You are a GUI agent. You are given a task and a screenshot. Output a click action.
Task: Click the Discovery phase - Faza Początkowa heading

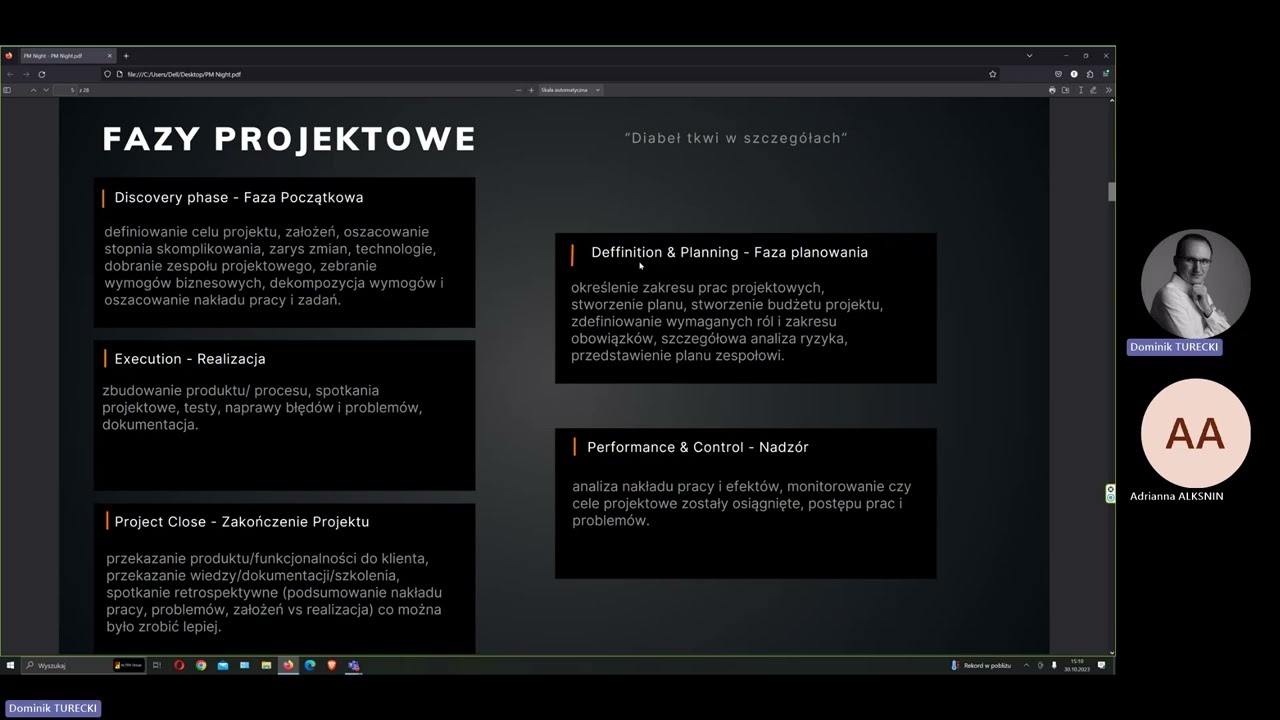click(x=239, y=198)
